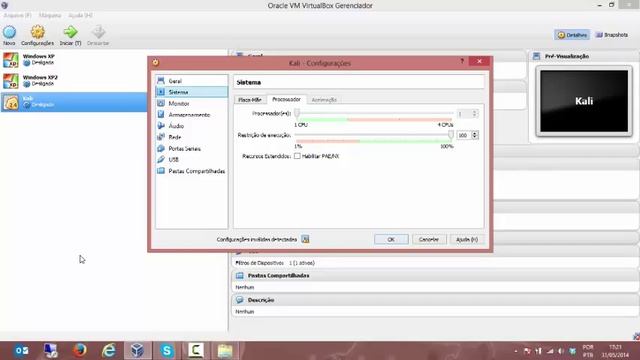Switch to Detalhes view button
The height and width of the screenshot is (360, 640).
572,35
